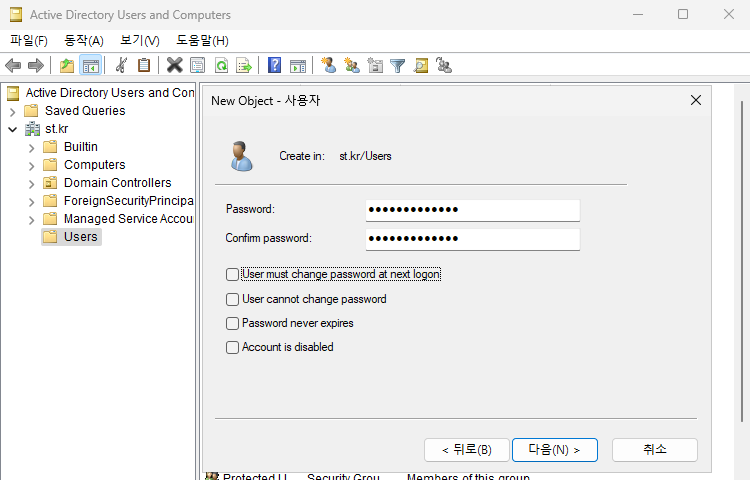
Task: Open the Properties toolbar icon
Action: tap(198, 65)
